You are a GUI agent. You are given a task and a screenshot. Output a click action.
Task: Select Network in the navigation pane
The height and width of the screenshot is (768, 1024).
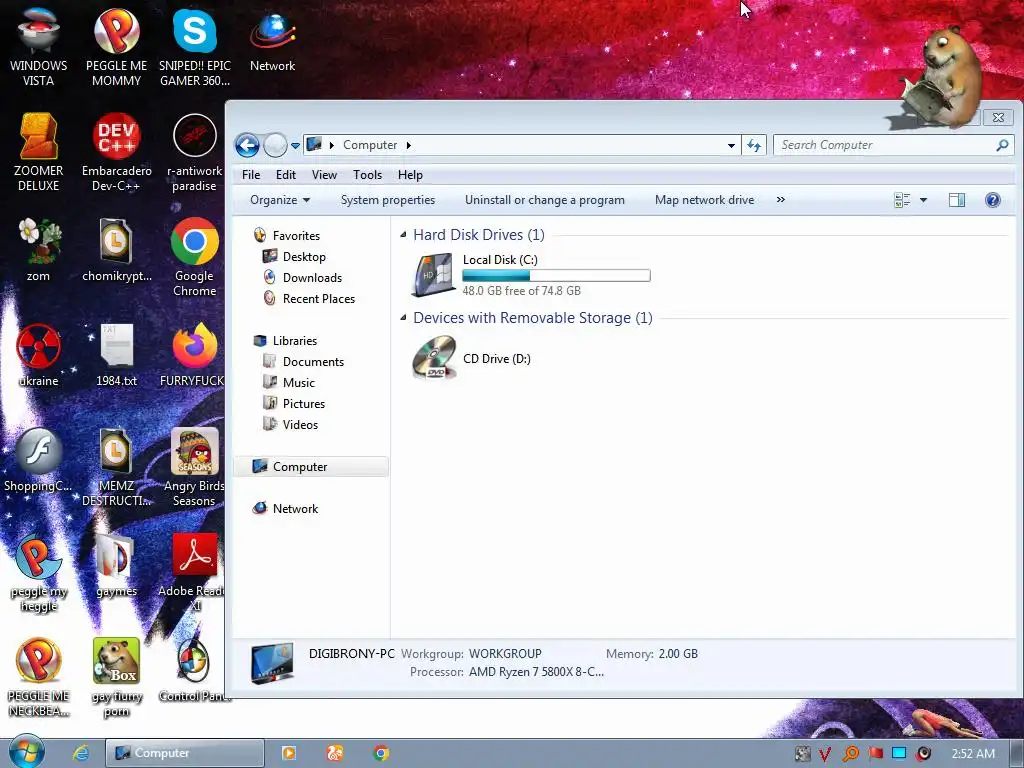[286, 508]
